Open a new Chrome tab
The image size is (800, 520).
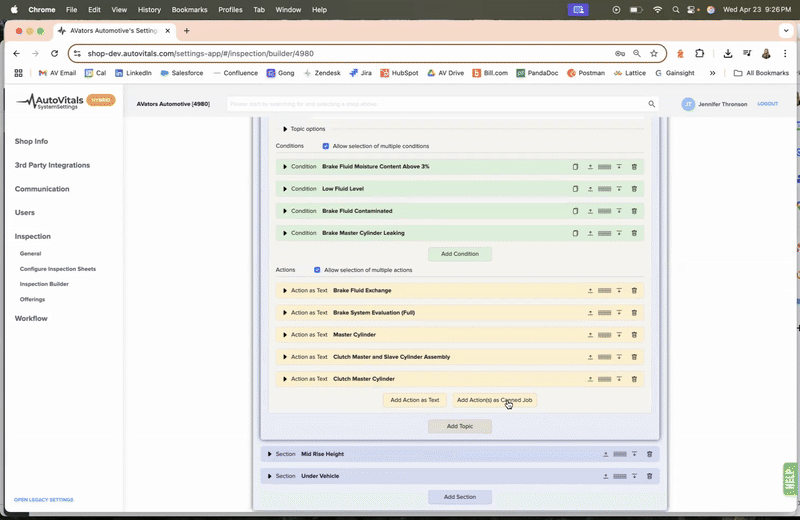click(187, 31)
